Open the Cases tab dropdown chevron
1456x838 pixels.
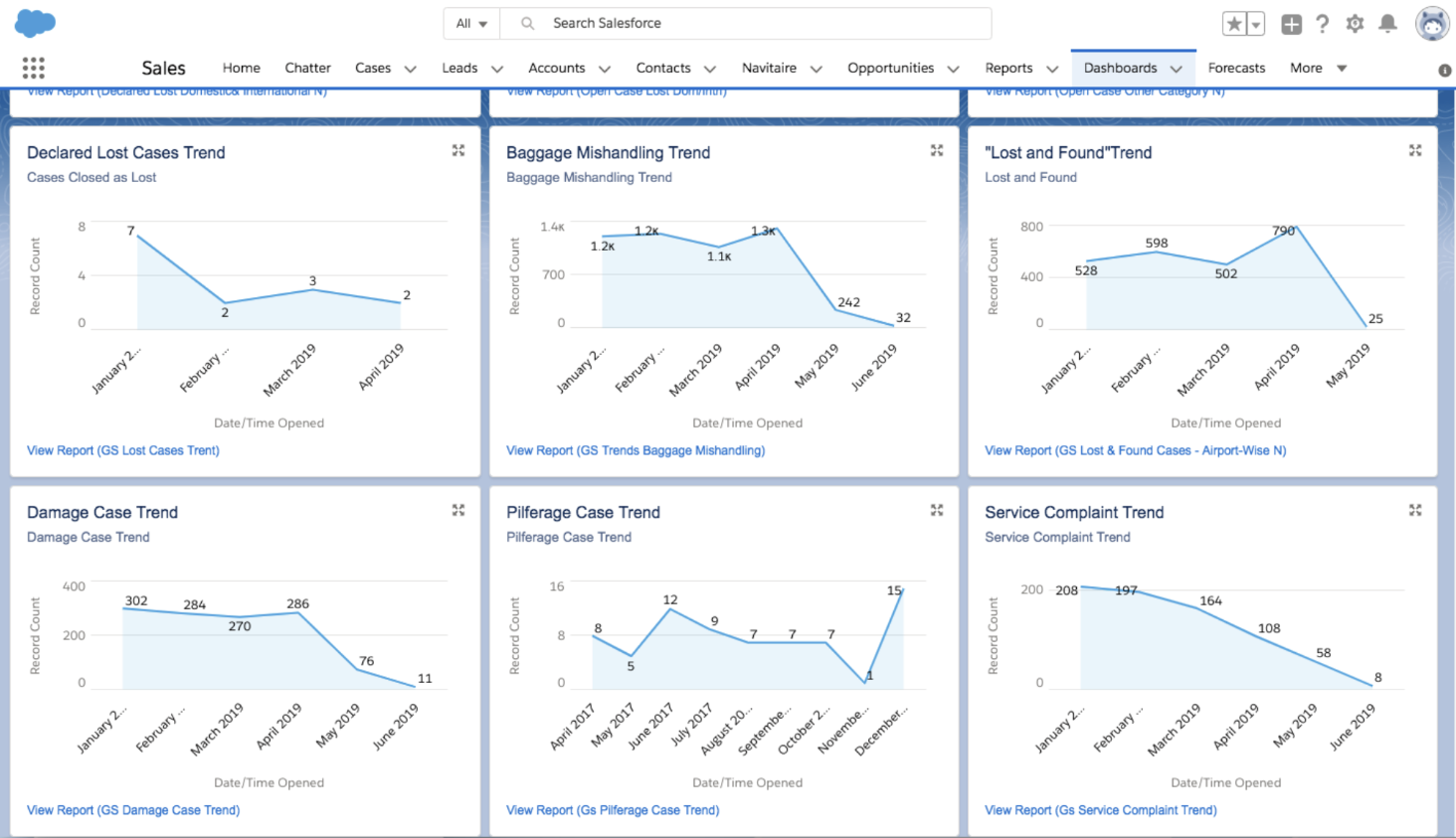(x=410, y=69)
